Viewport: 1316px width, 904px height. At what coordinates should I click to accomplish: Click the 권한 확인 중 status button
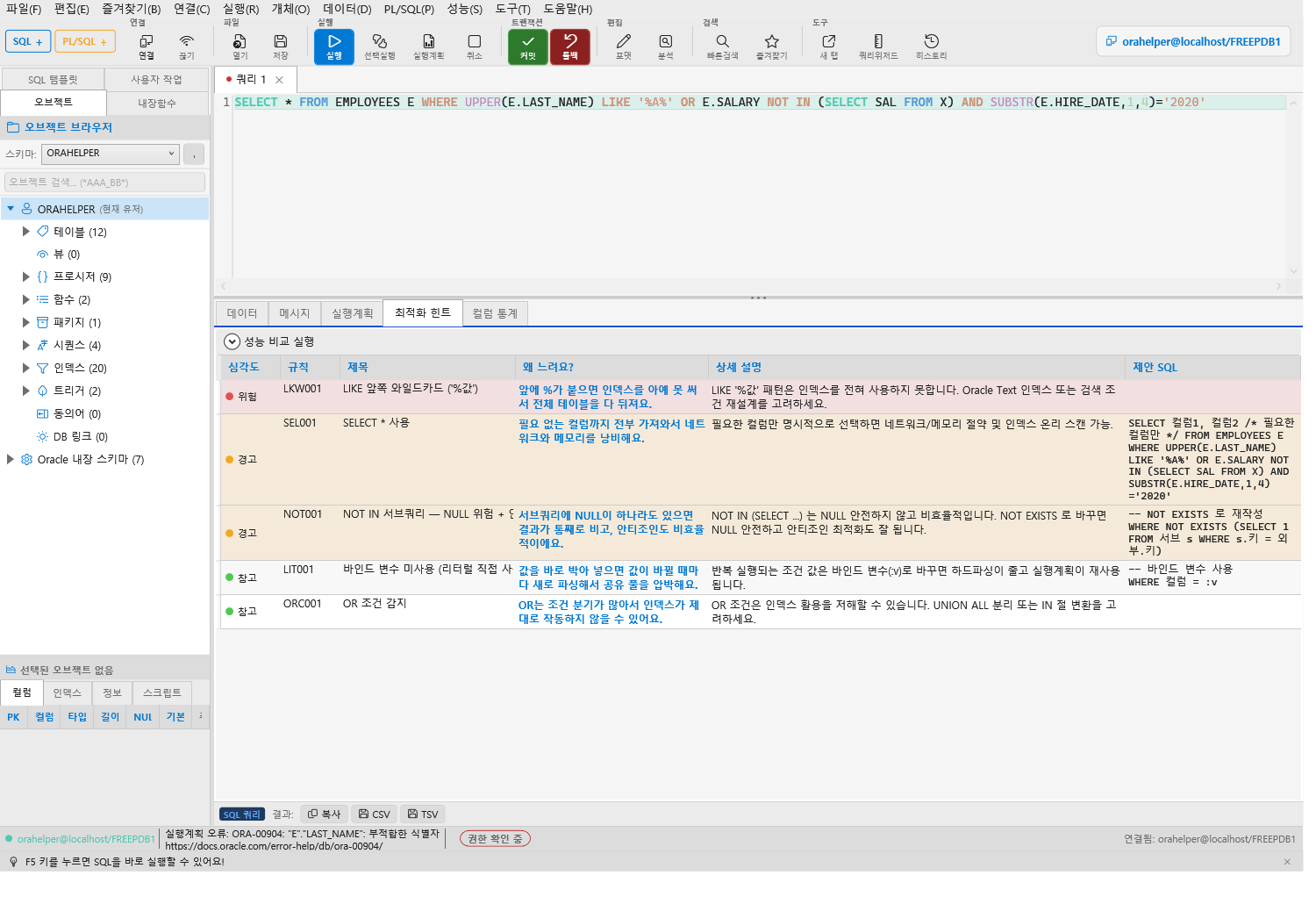coord(495,839)
